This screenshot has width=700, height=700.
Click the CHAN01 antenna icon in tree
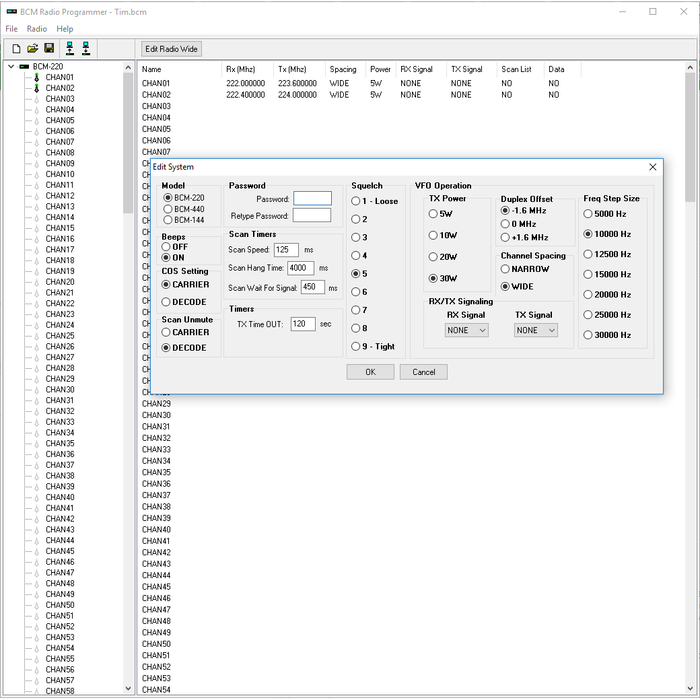pos(36,78)
